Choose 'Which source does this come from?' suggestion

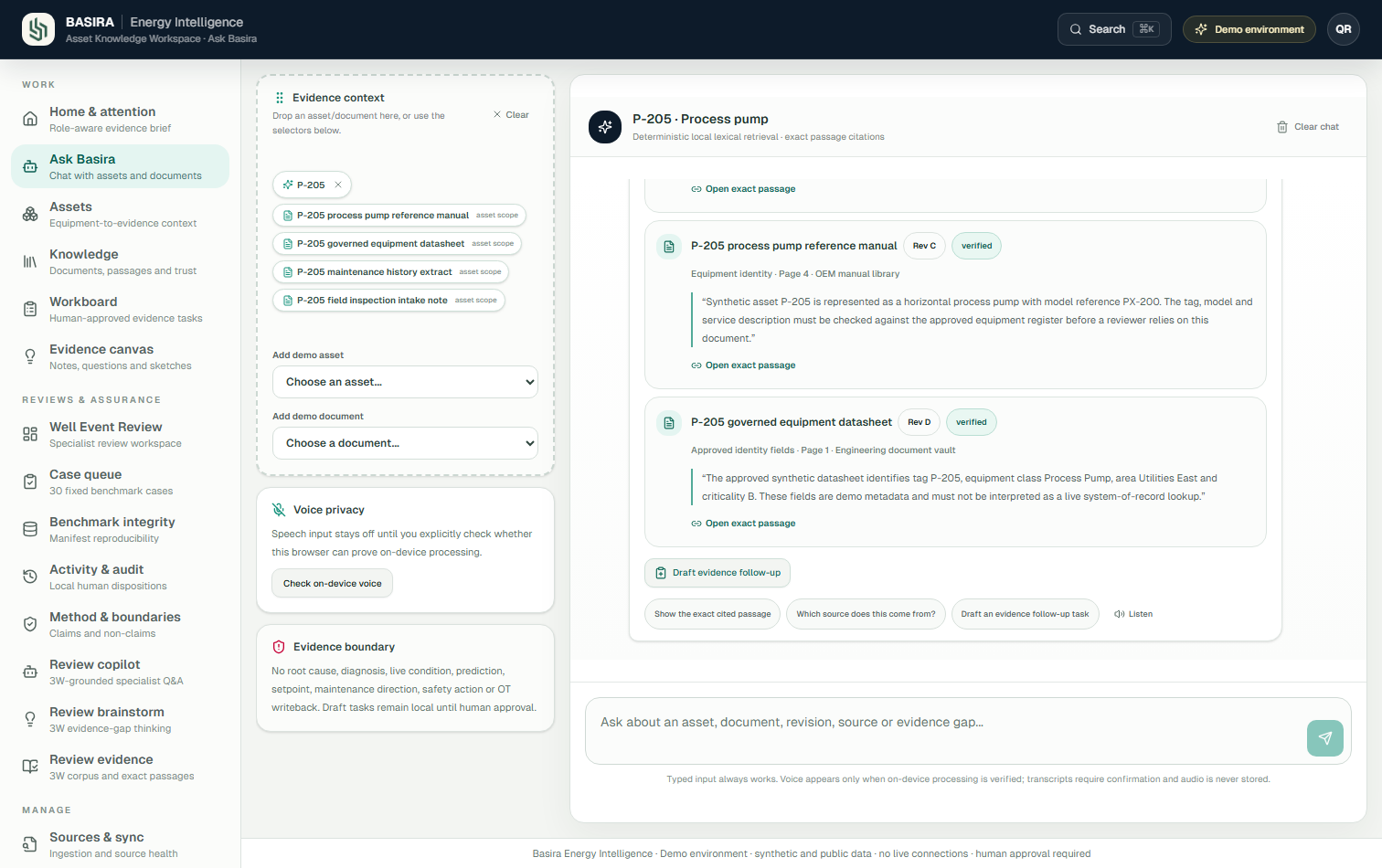[x=866, y=614]
